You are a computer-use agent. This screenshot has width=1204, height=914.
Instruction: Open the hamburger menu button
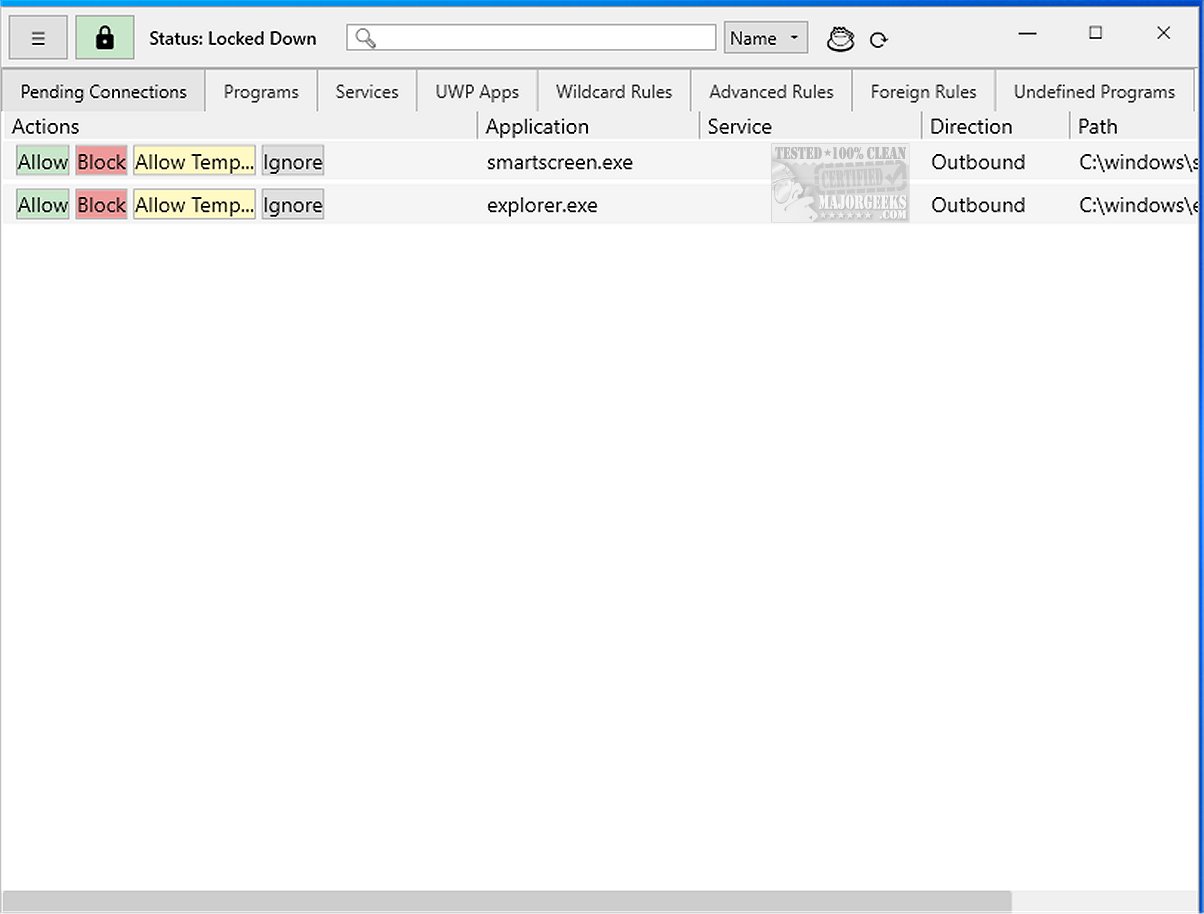(x=38, y=38)
